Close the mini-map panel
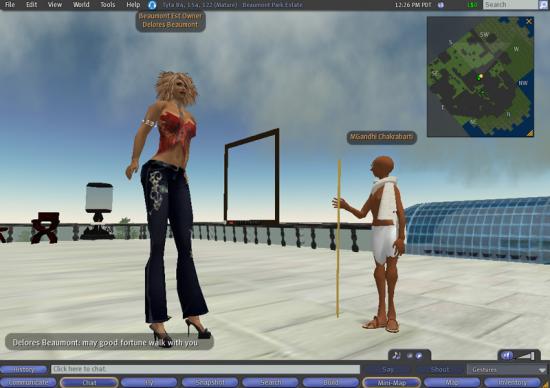Image resolution: width=550 pixels, height=388 pixels. (x=529, y=21)
